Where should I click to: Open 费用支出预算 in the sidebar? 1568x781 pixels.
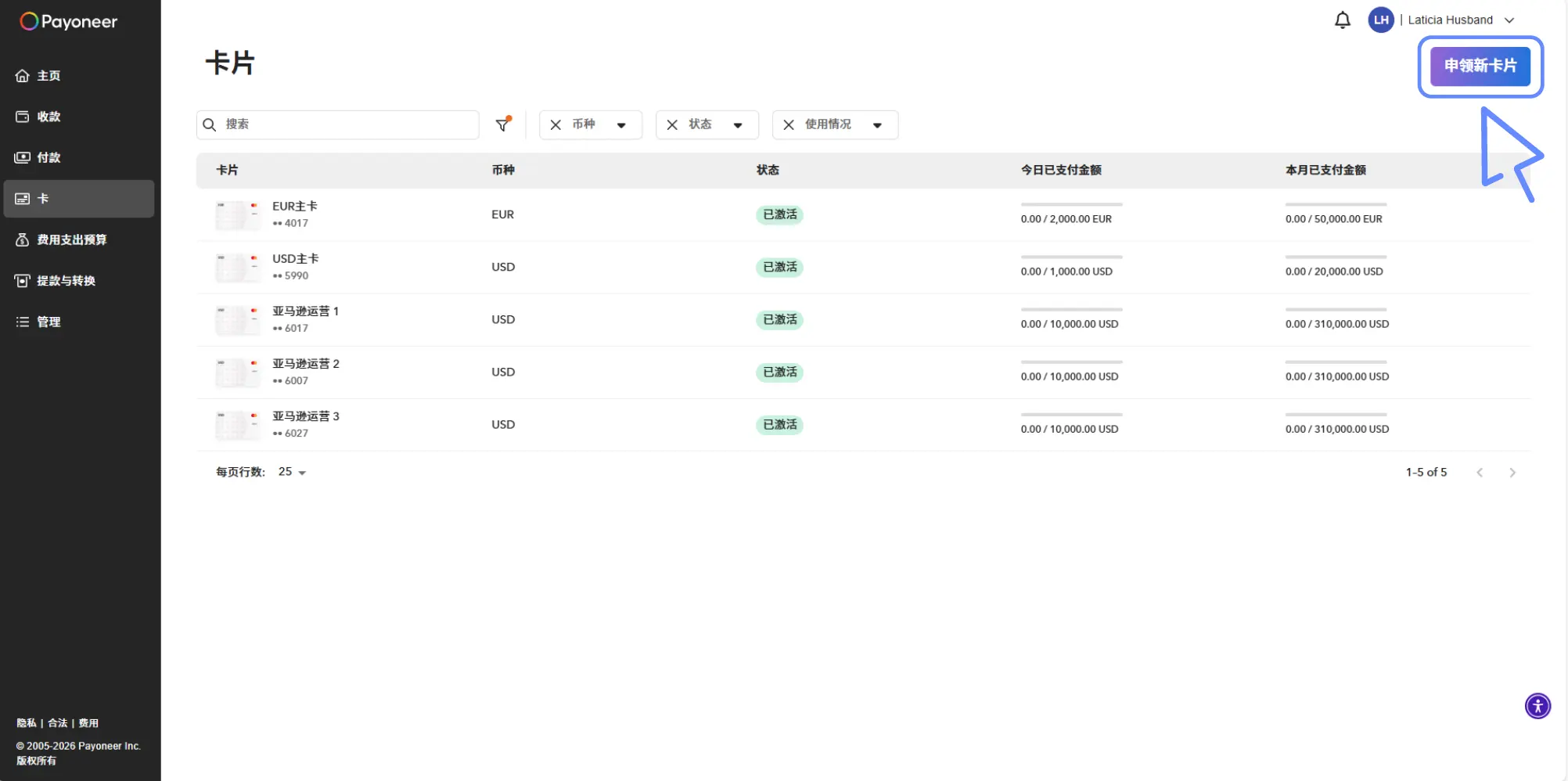tap(79, 239)
